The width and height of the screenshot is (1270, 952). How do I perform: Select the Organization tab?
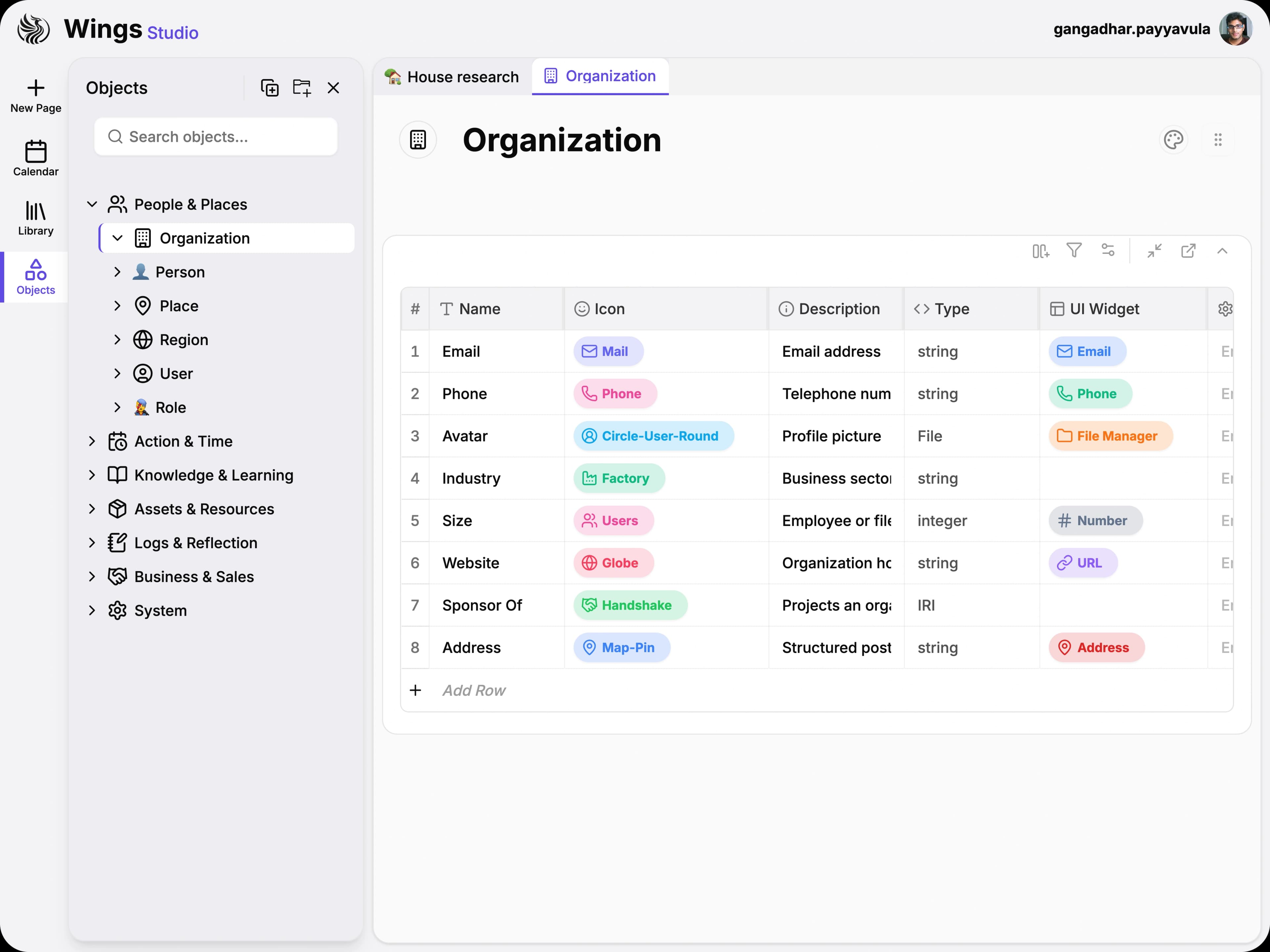click(x=600, y=76)
